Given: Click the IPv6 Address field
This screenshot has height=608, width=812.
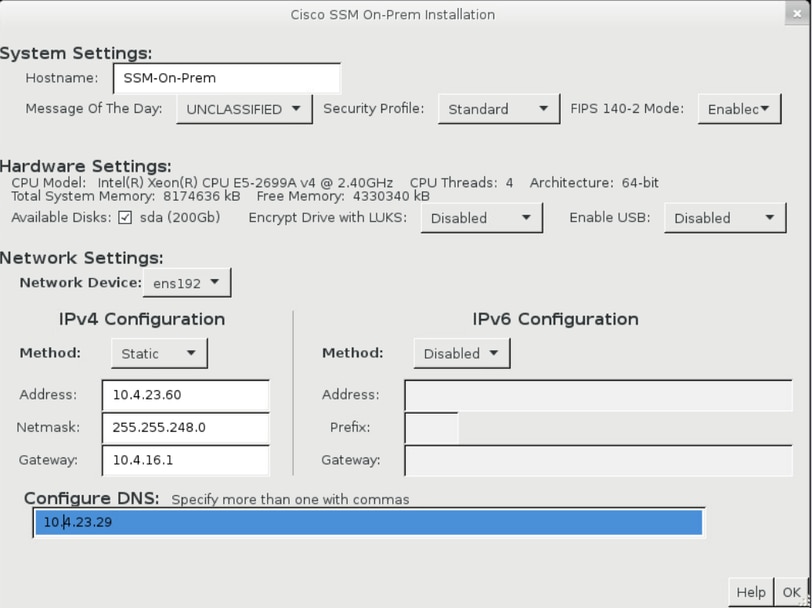Looking at the screenshot, I should [x=598, y=395].
